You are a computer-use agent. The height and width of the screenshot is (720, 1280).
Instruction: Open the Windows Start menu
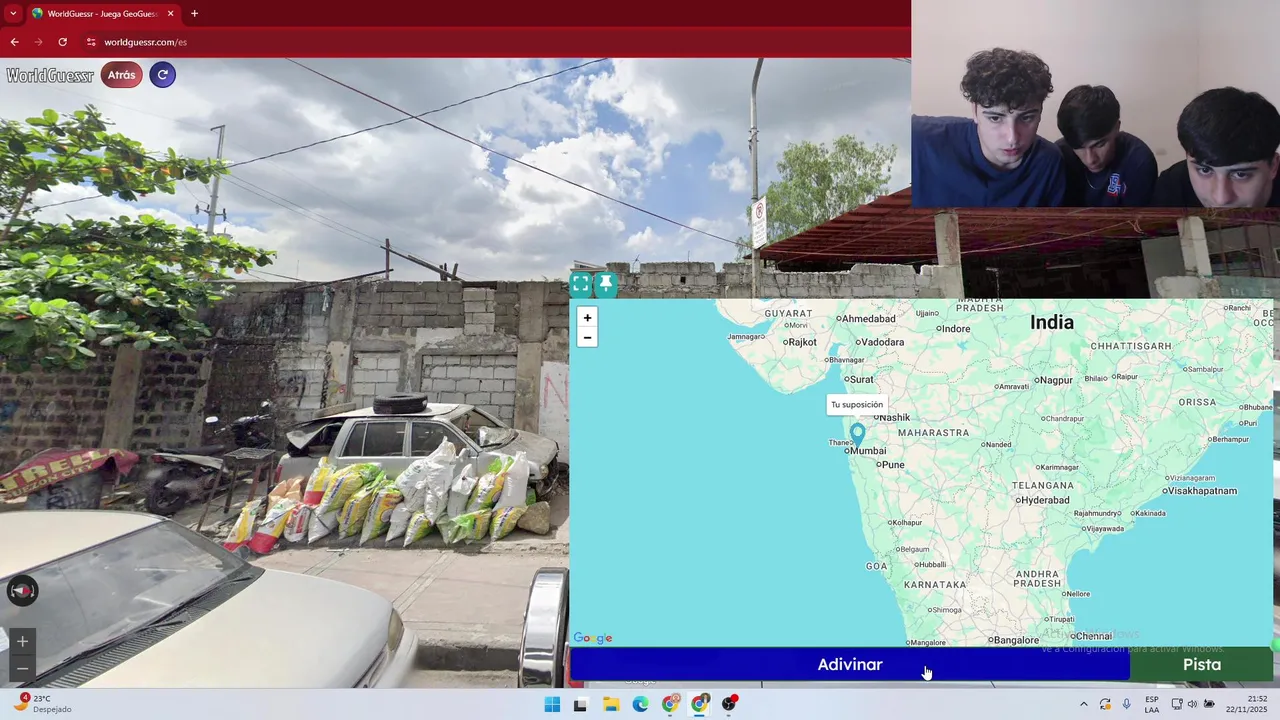(552, 704)
